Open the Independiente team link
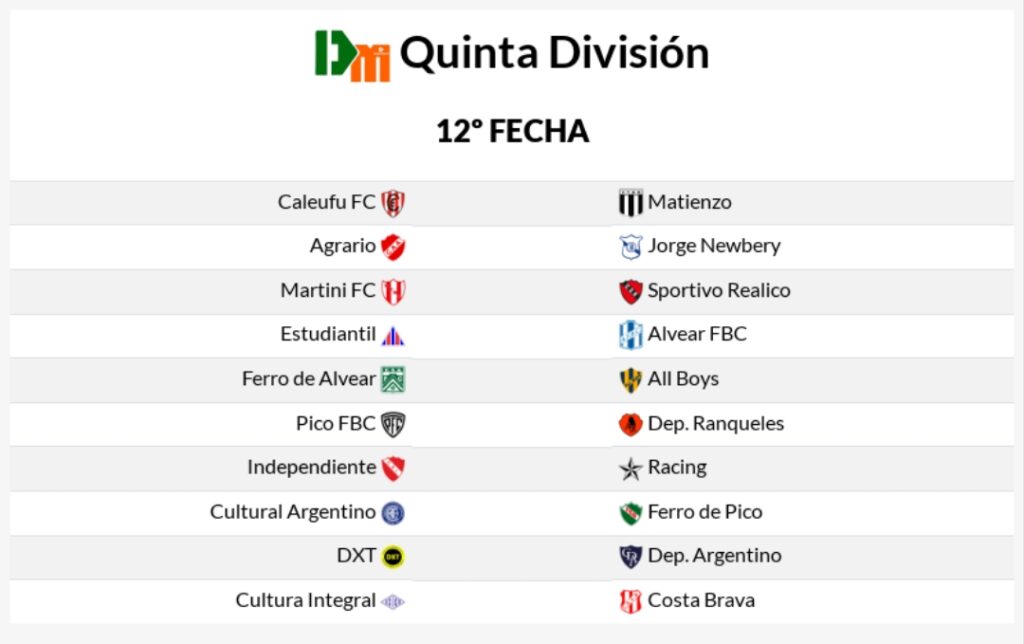This screenshot has height=644, width=1024. [x=311, y=468]
